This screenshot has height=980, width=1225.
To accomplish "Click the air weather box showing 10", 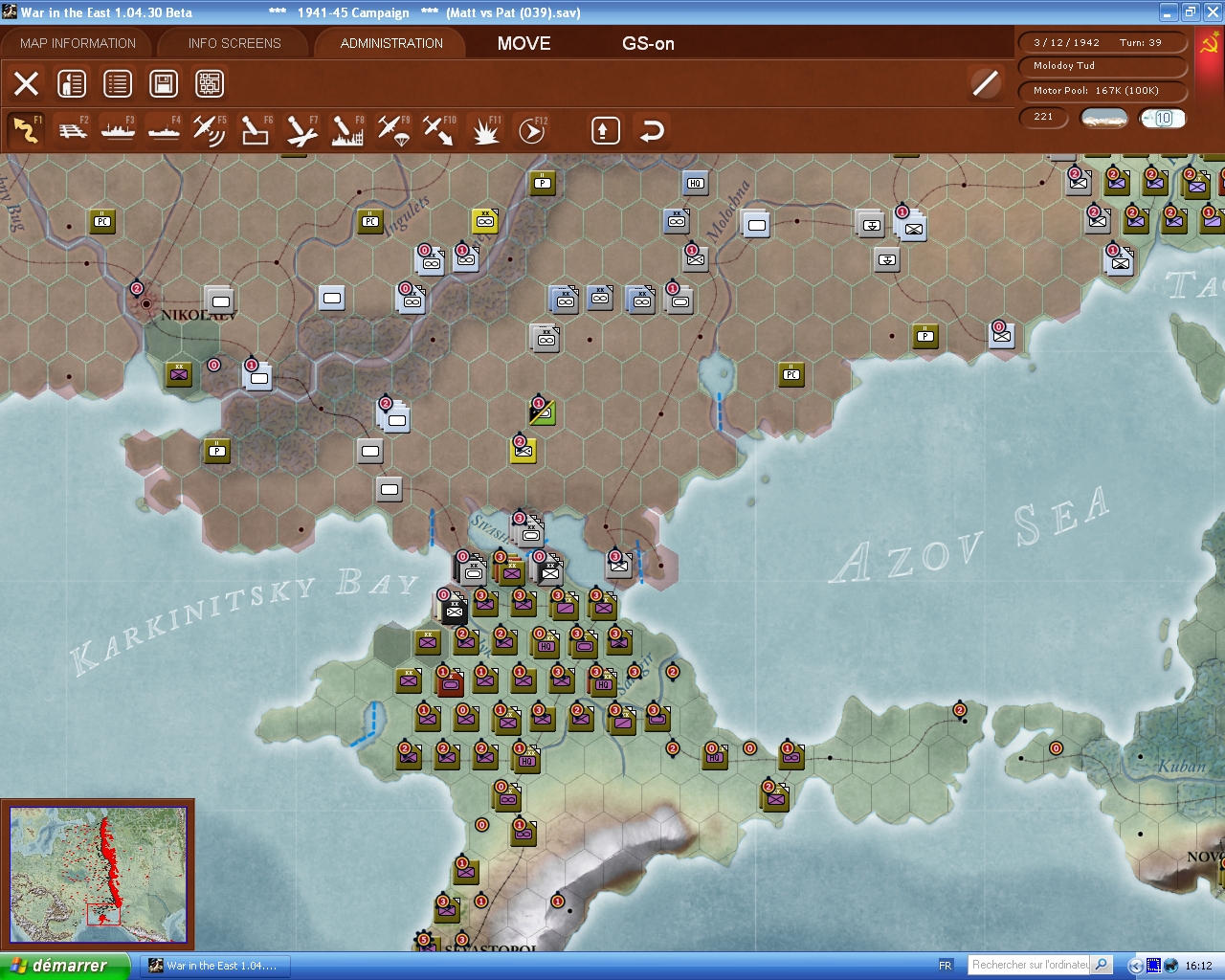I will click(1163, 118).
